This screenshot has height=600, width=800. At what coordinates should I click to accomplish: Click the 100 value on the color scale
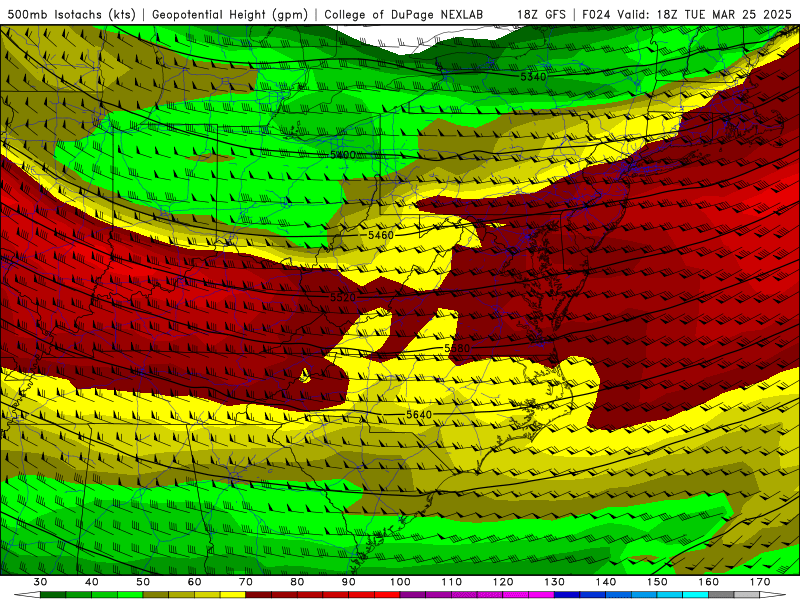[400, 582]
